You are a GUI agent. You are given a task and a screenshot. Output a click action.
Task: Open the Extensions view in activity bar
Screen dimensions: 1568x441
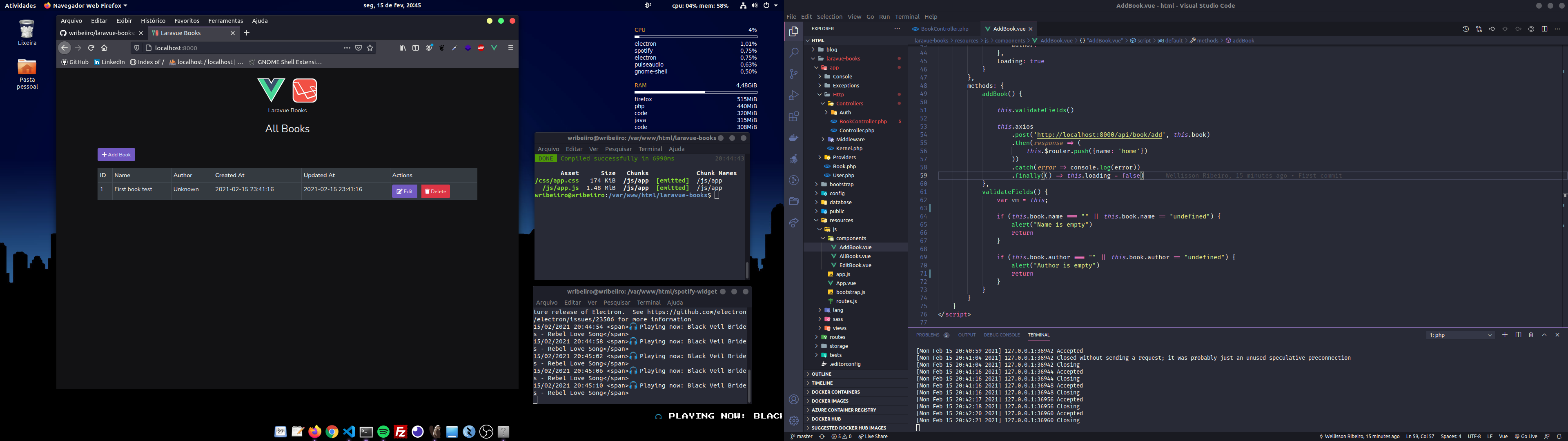[x=793, y=116]
